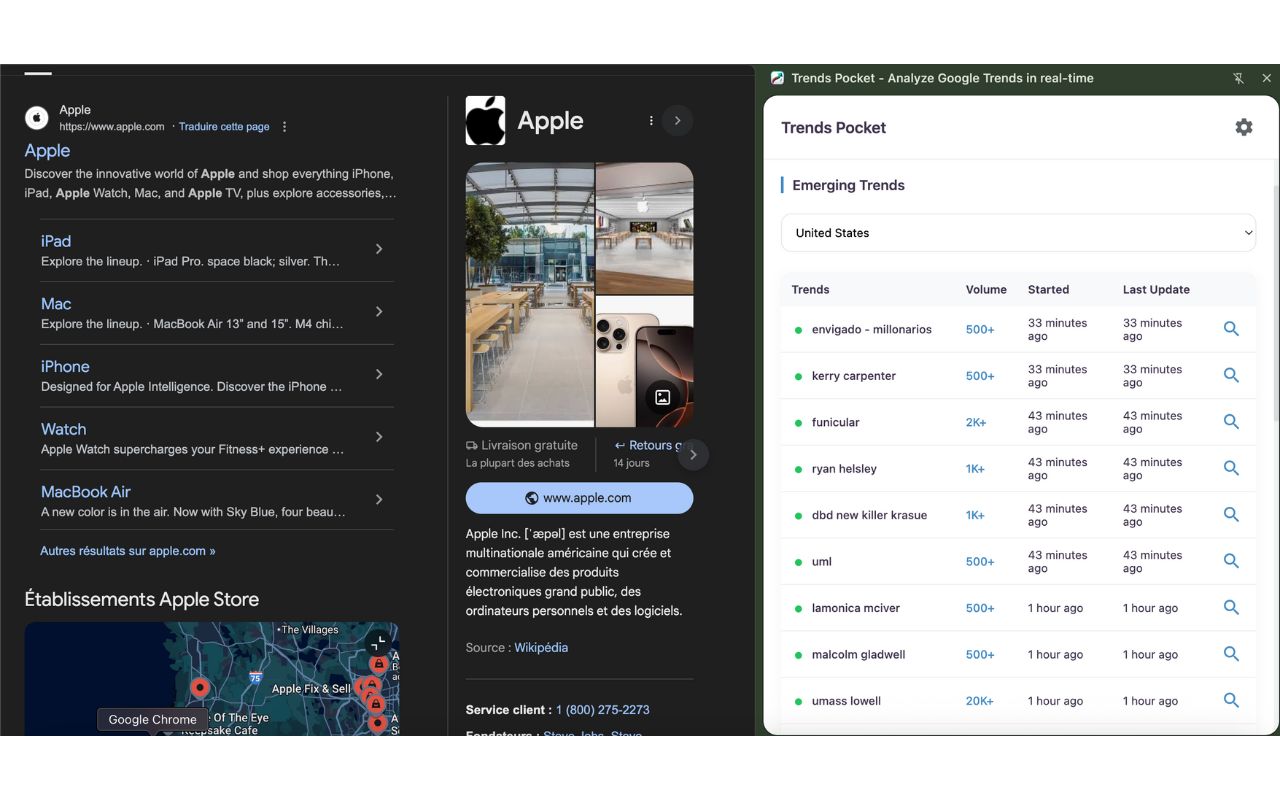Click the iPad sitelink
Image resolution: width=1280 pixels, height=800 pixels.
pyautogui.click(x=56, y=241)
